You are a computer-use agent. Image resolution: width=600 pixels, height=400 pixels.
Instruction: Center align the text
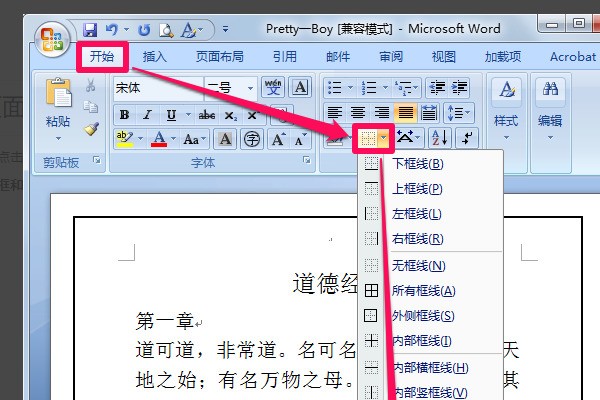click(358, 113)
